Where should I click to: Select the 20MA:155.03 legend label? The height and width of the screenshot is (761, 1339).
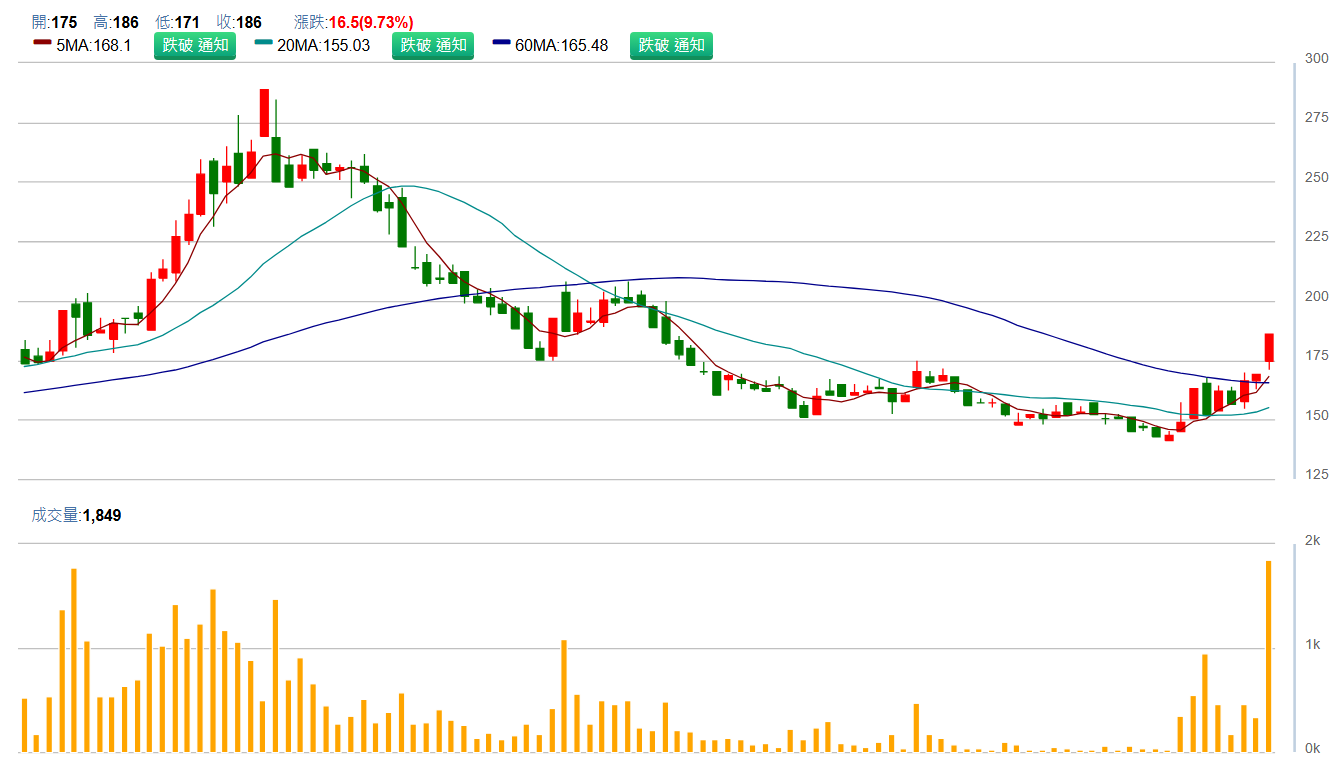(x=324, y=45)
